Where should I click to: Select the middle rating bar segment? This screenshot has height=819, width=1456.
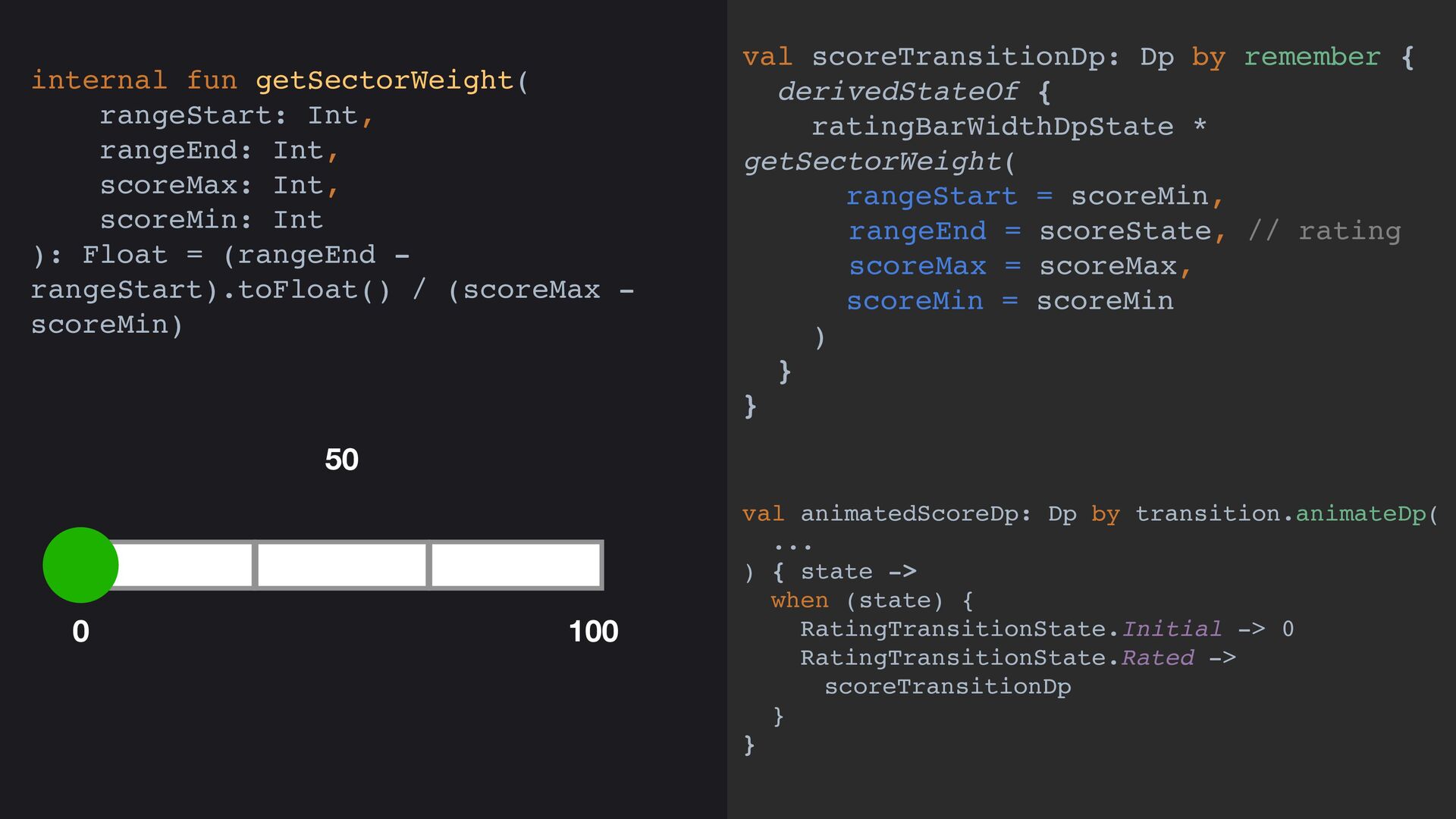[x=342, y=565]
